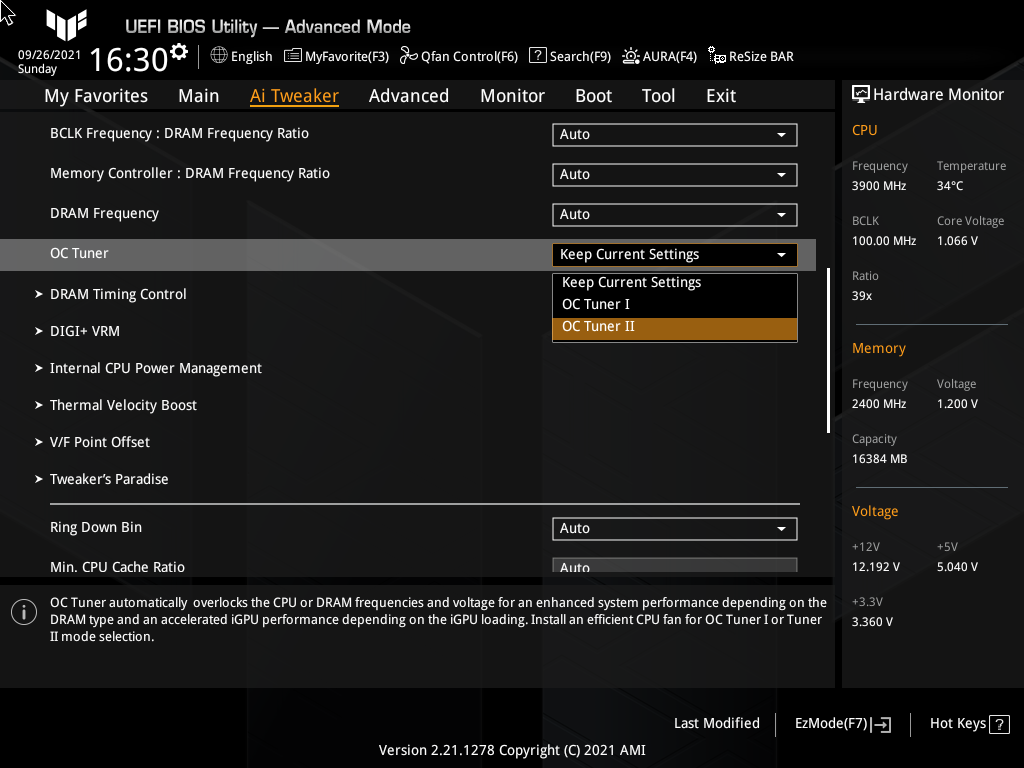Click the CPU frequency 3900 MHz value
Screen dimensions: 1024x768
click(878, 186)
